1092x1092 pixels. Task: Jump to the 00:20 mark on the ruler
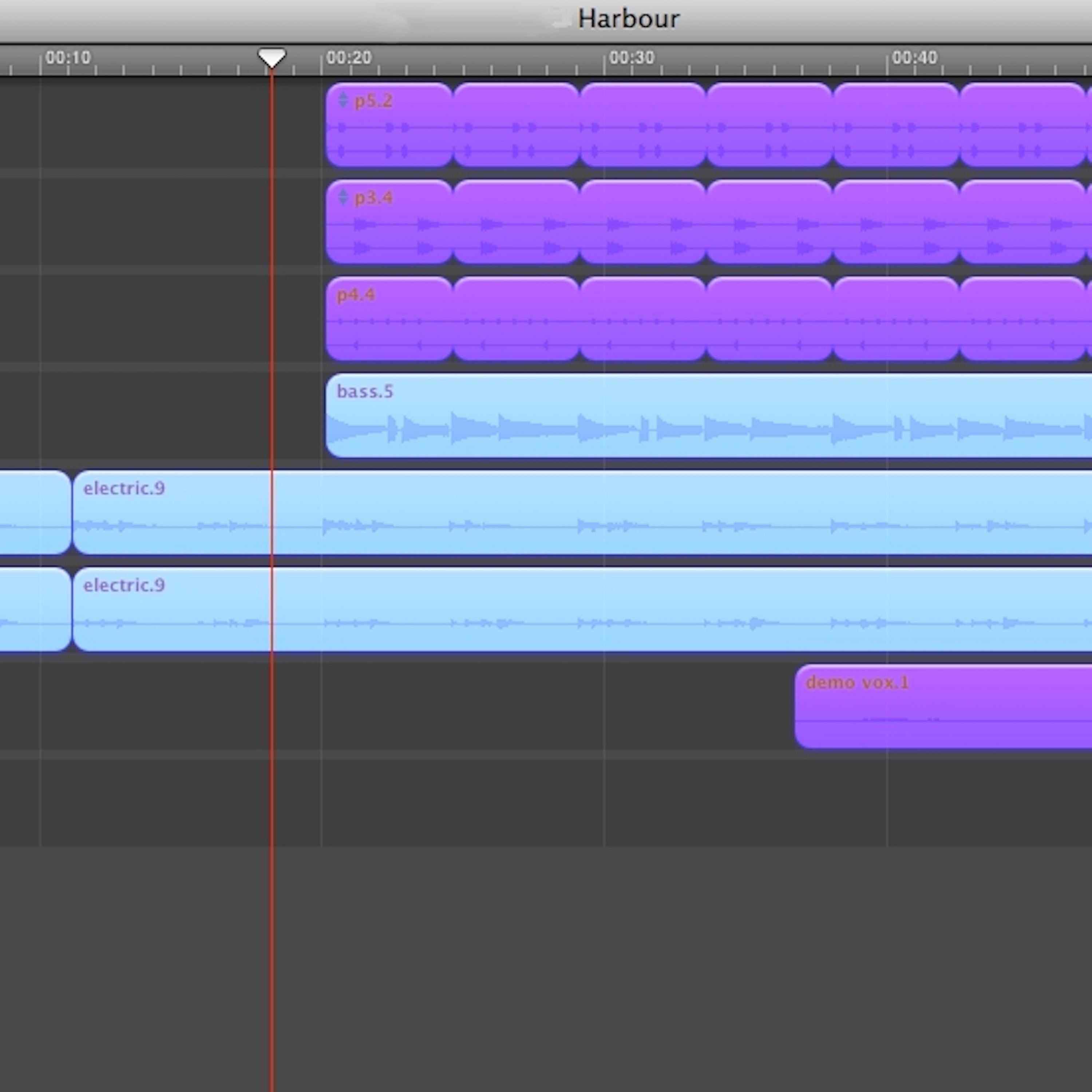click(349, 58)
